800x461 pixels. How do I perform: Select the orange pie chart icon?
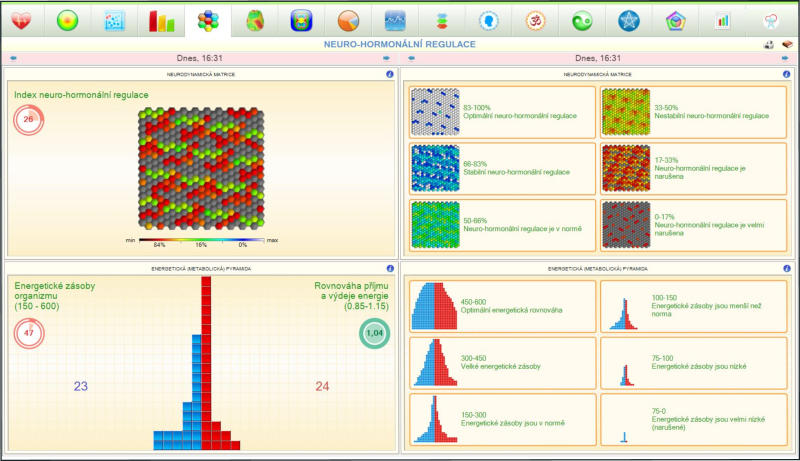pyautogui.click(x=348, y=20)
